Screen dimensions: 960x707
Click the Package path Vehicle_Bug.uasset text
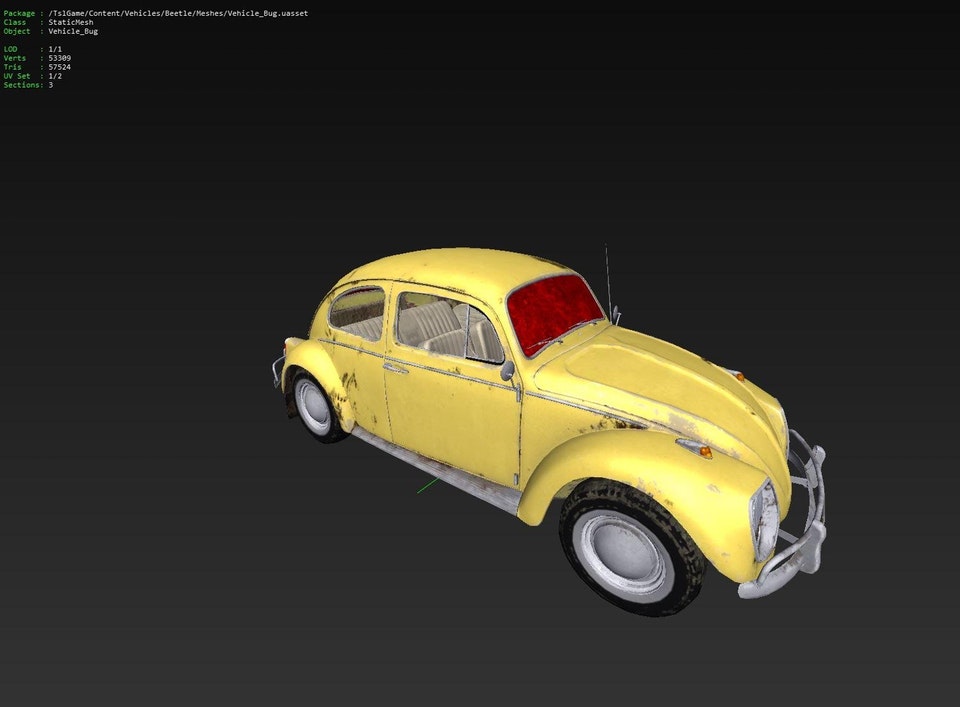point(178,13)
